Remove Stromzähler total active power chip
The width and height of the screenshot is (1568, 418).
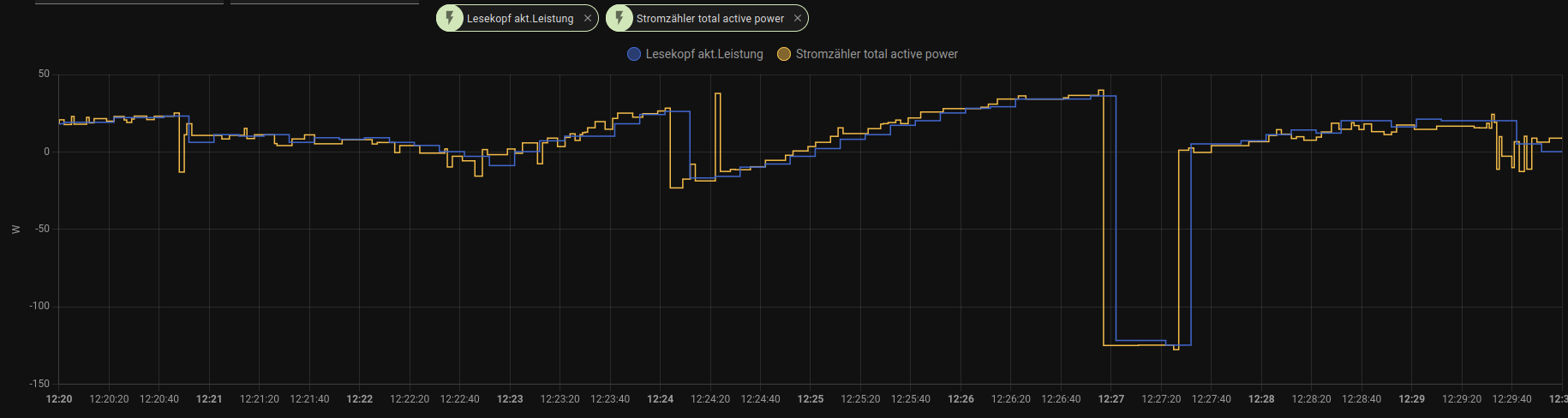pos(798,18)
